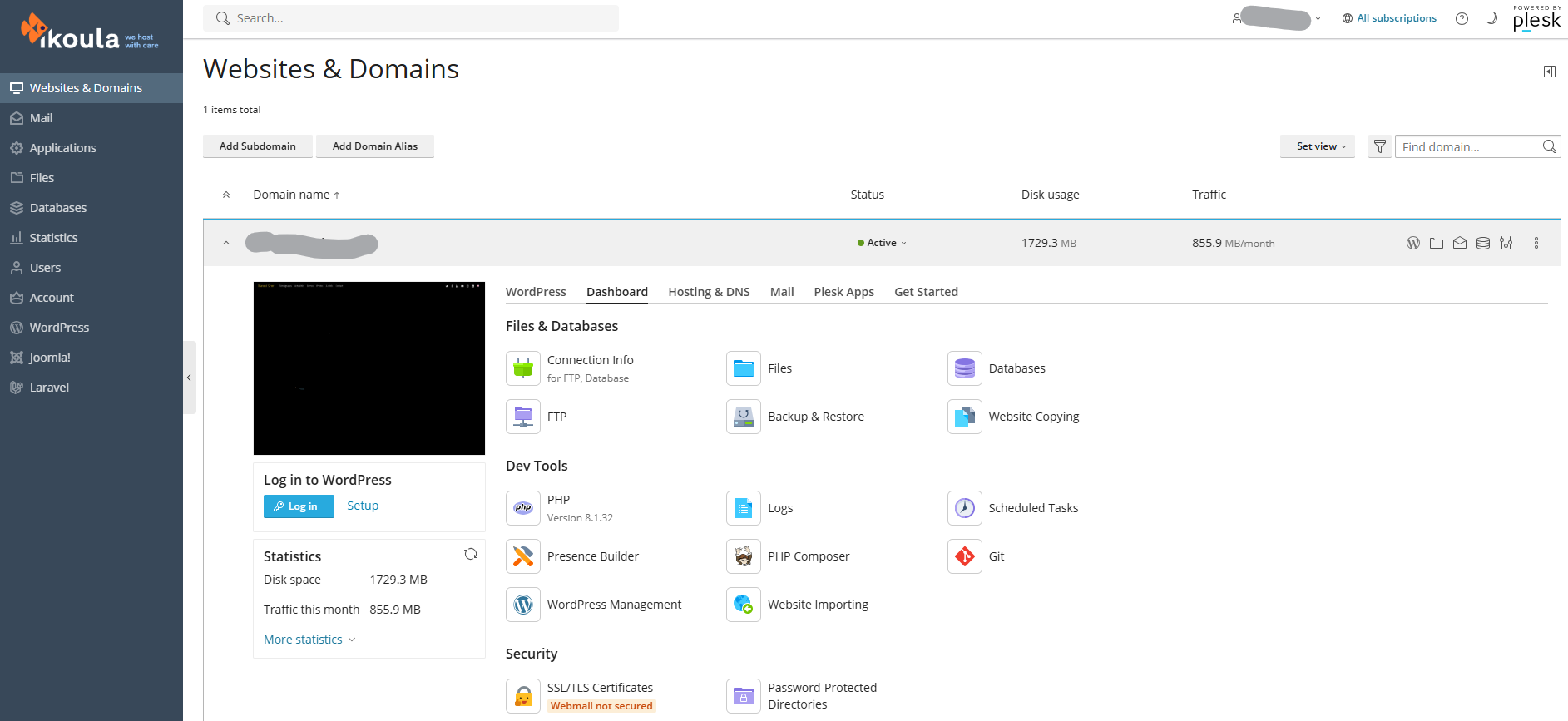Image resolution: width=1568 pixels, height=721 pixels.
Task: Open Users in sidebar
Action: tap(92, 268)
